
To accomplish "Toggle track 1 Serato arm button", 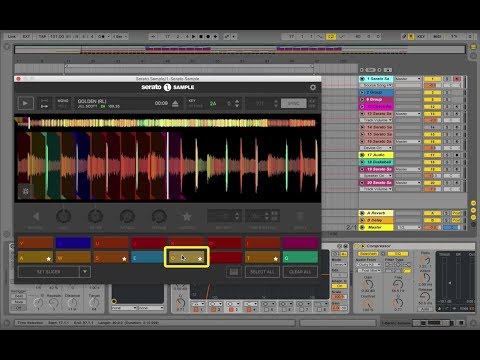I will coord(457,79).
